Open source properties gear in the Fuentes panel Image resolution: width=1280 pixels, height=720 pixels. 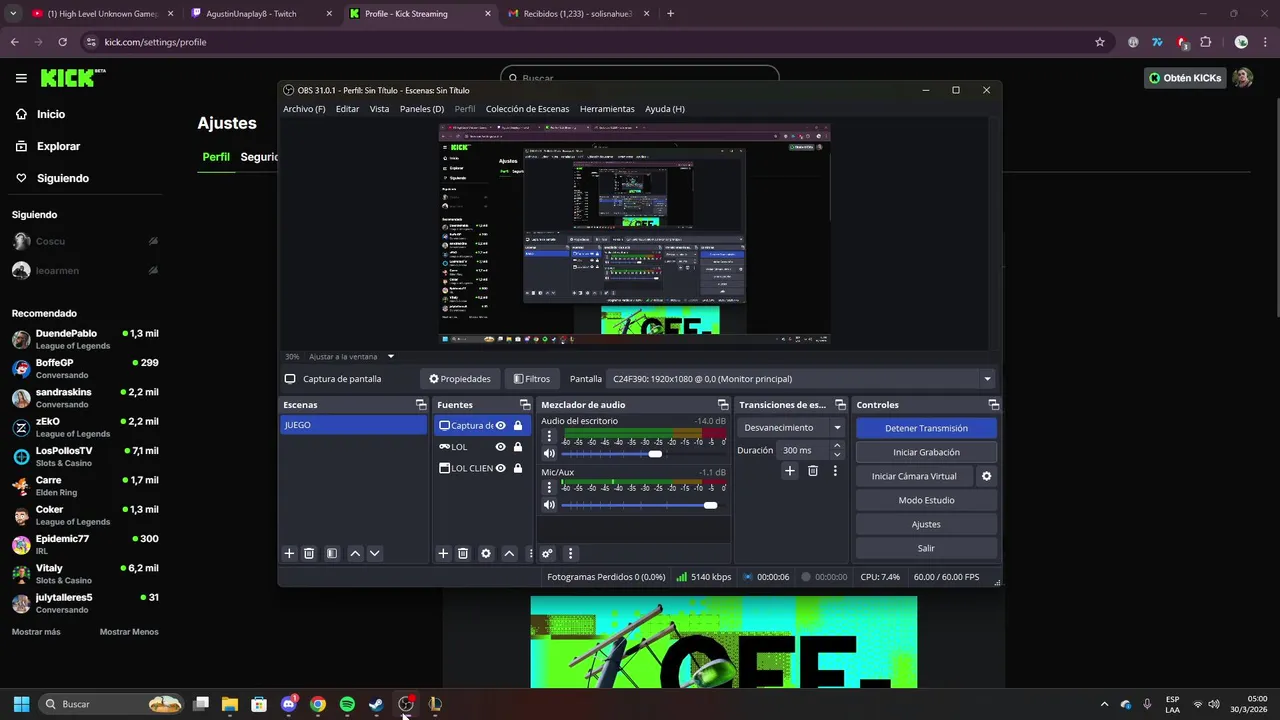486,553
